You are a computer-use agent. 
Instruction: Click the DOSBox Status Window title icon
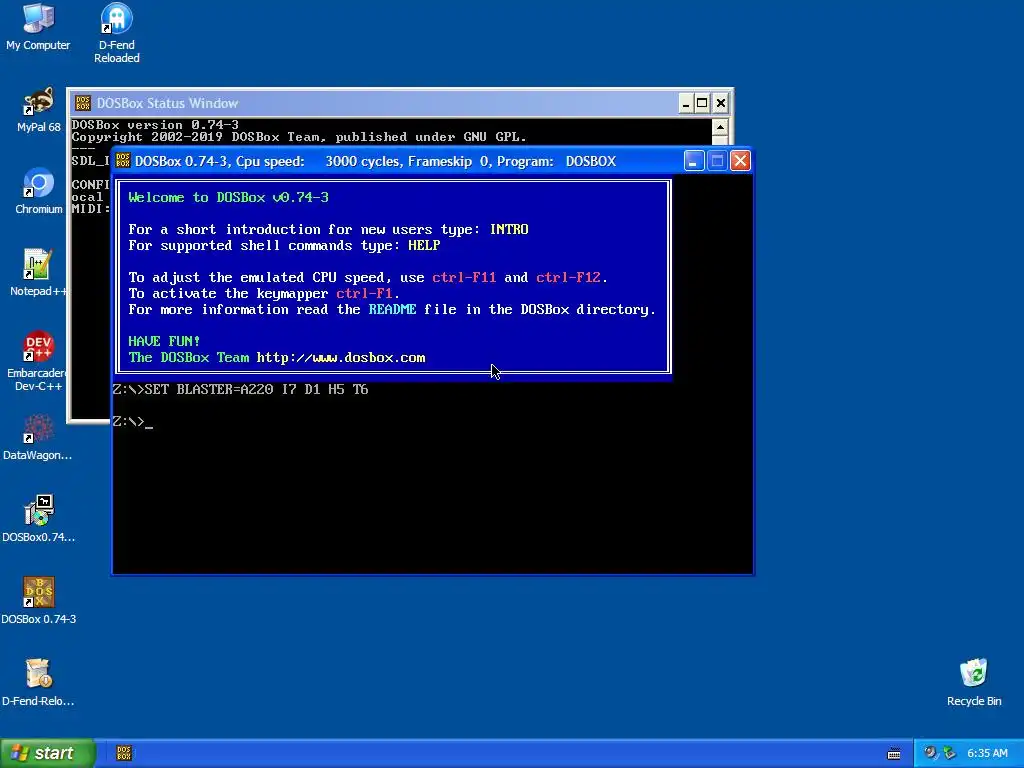[83, 103]
